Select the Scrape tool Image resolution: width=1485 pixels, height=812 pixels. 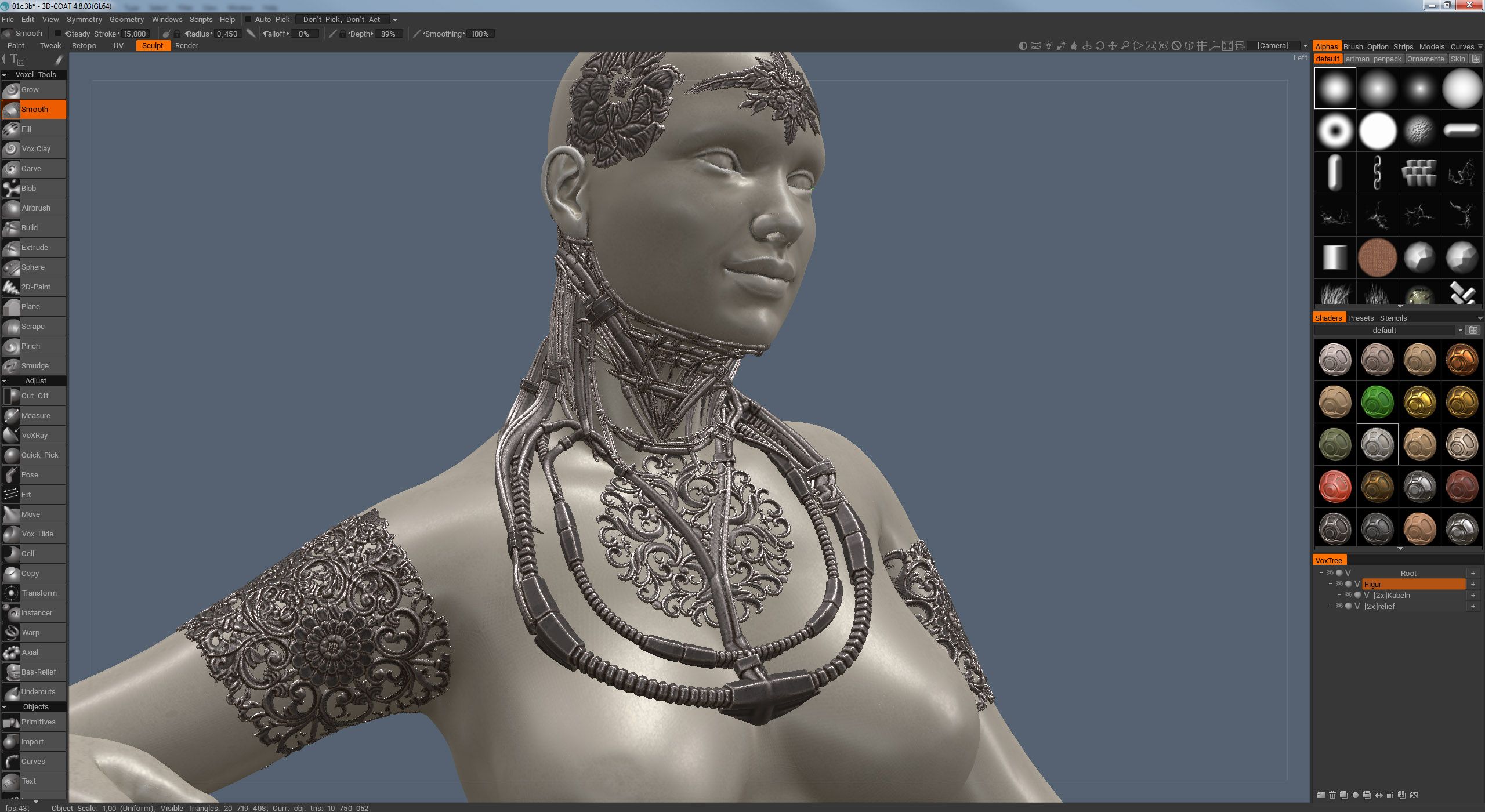click(x=34, y=327)
